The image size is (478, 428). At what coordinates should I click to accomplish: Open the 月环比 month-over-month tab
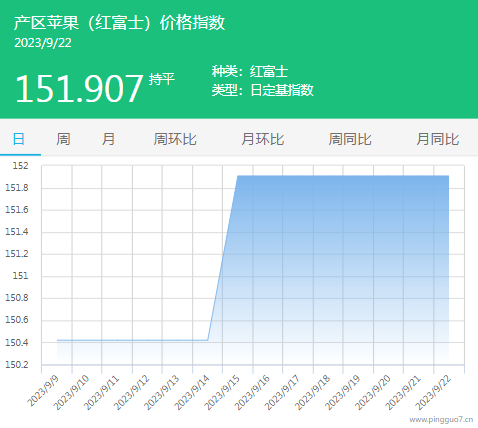point(263,139)
